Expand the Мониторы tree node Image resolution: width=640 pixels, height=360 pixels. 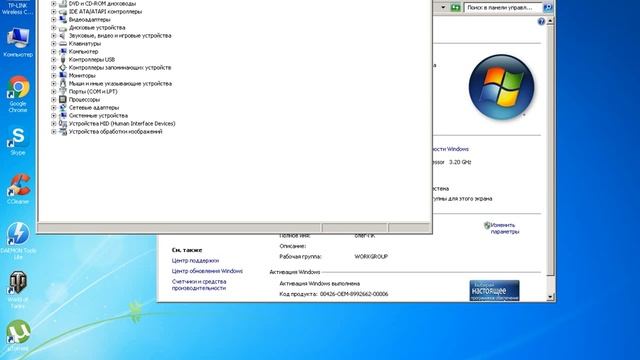coord(53,76)
